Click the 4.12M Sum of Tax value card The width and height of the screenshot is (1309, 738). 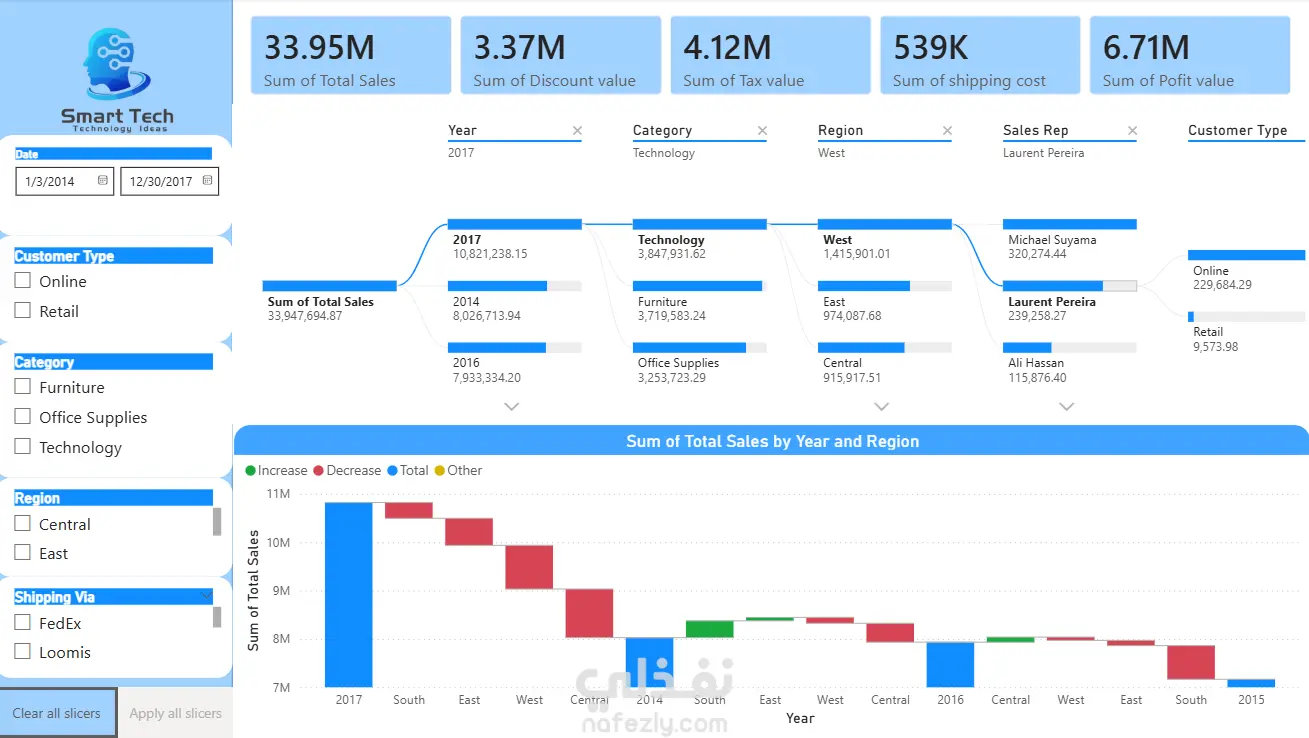point(771,55)
